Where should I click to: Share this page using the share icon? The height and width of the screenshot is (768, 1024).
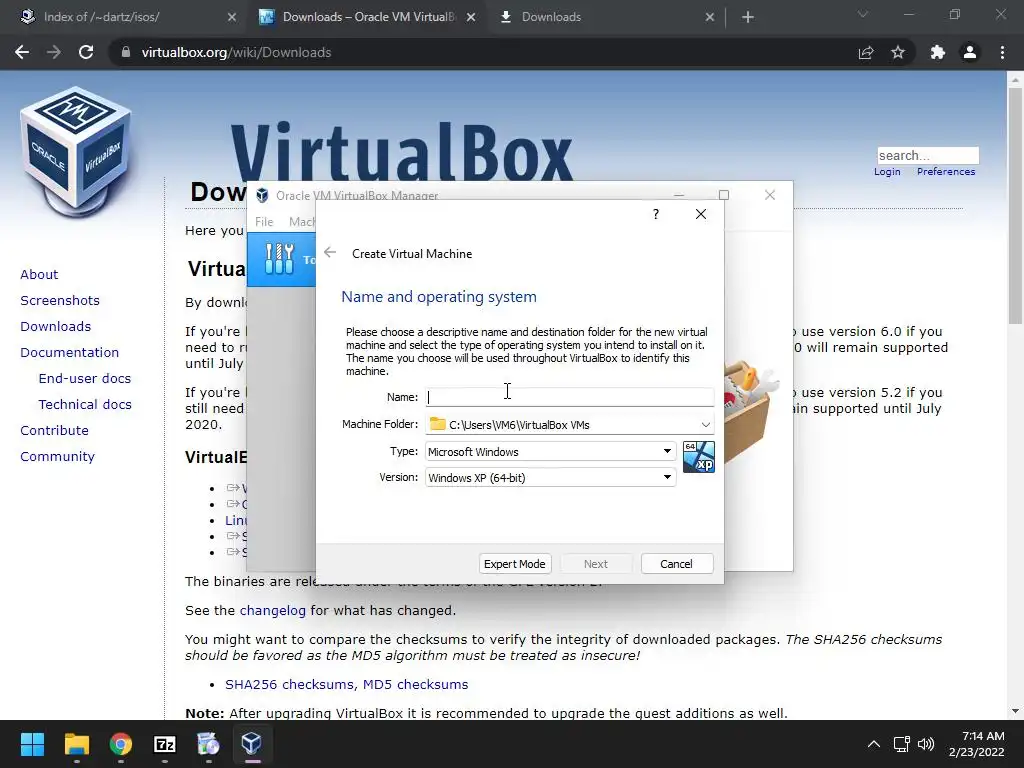pyautogui.click(x=866, y=52)
